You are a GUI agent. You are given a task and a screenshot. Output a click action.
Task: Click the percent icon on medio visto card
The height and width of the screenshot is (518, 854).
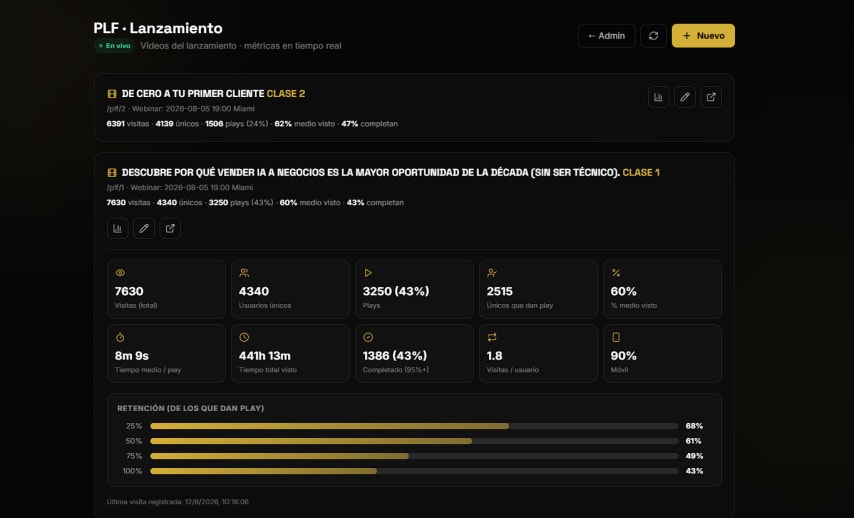pos(616,272)
